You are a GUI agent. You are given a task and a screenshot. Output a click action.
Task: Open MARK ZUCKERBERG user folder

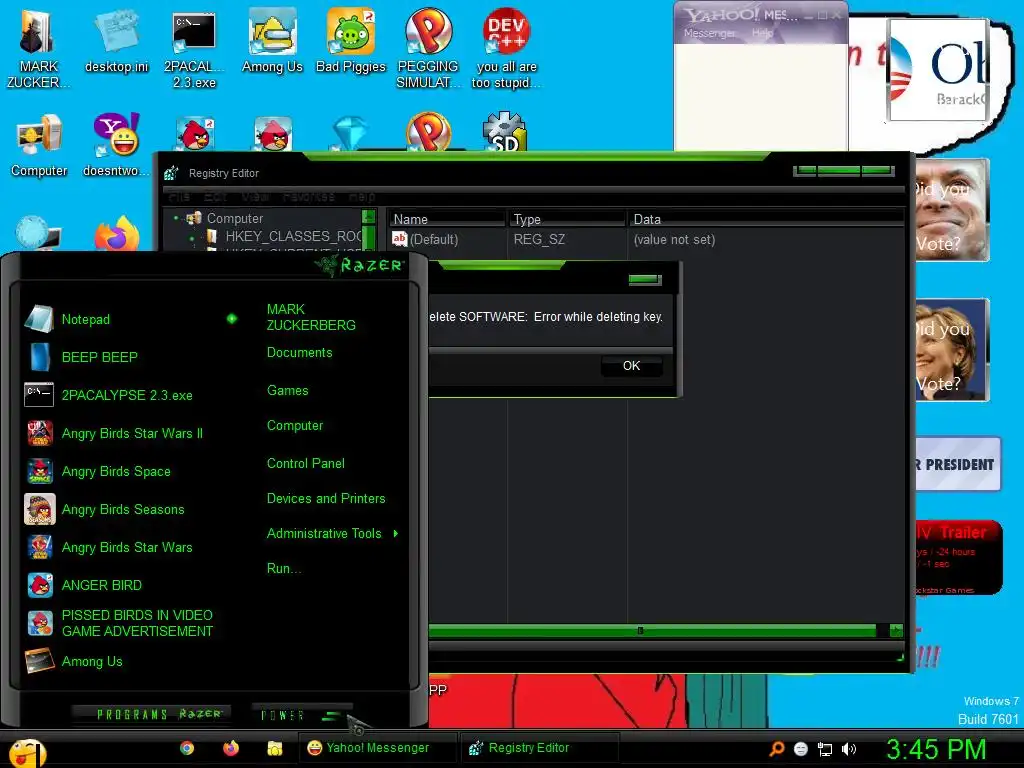point(311,317)
